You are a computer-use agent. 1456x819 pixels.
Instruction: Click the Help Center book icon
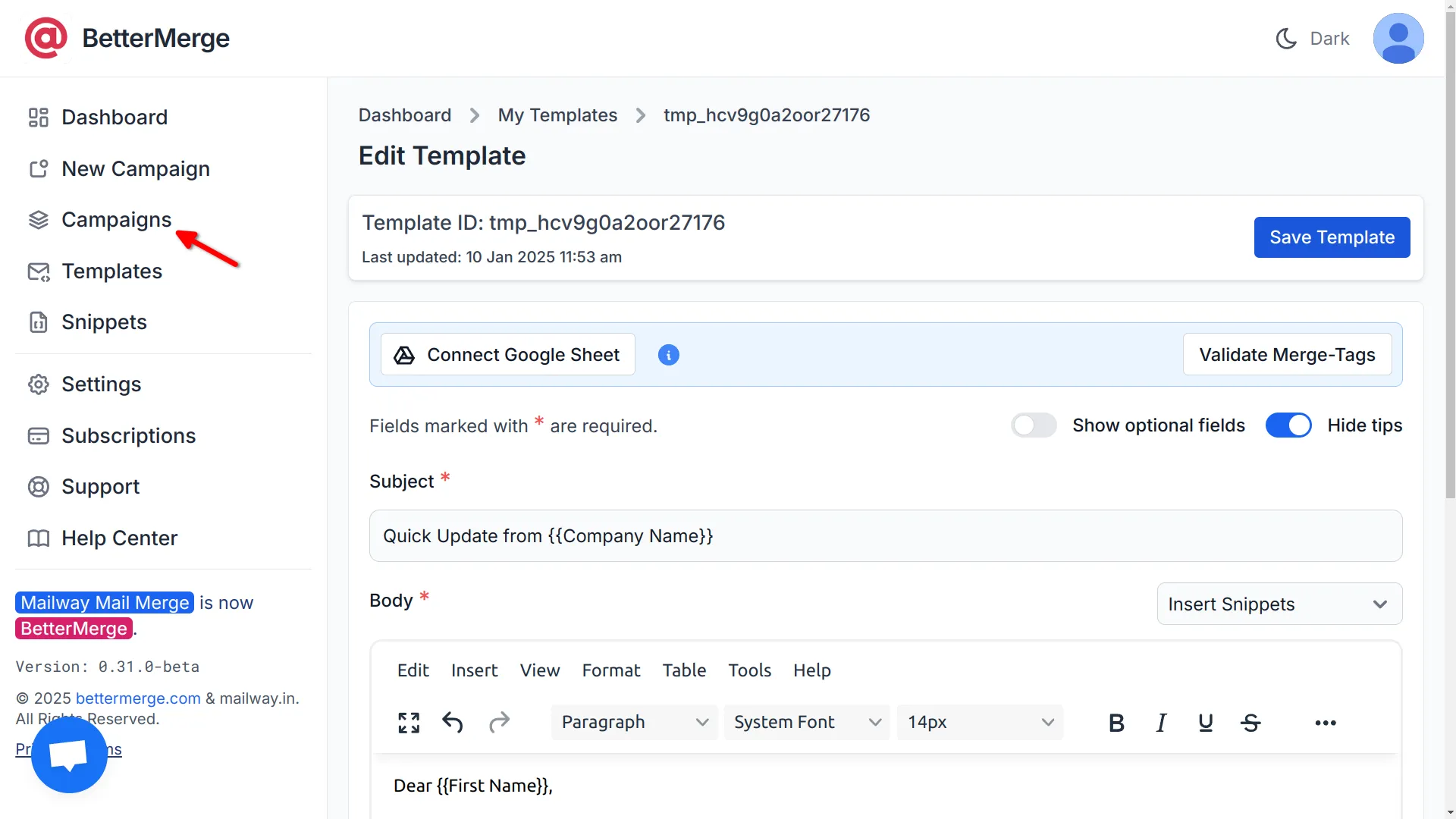38,538
